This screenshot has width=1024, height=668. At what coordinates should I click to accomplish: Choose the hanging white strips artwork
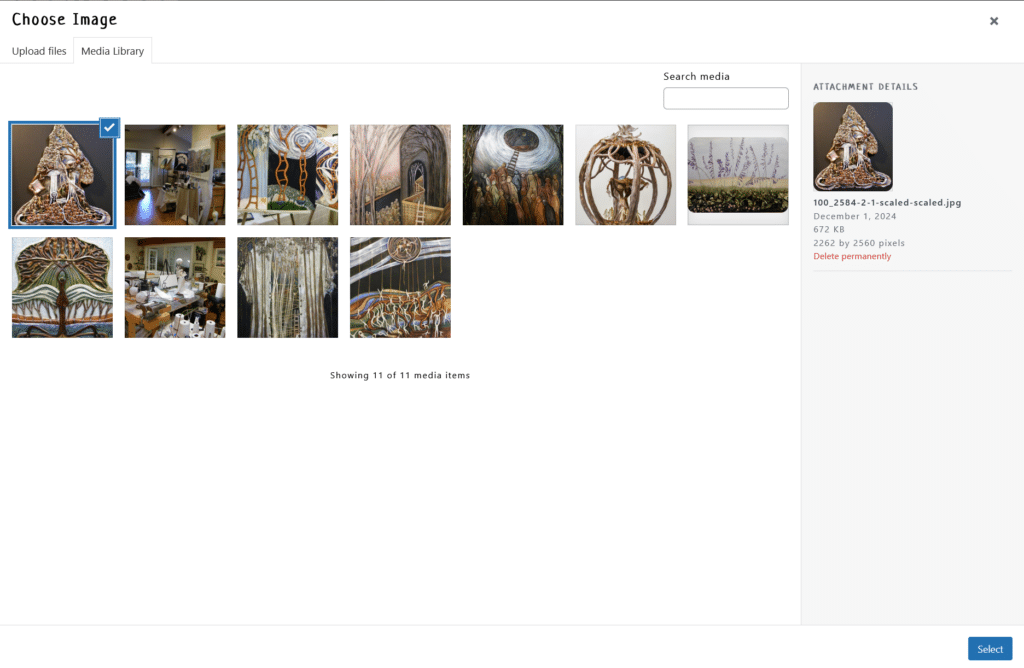pos(287,287)
